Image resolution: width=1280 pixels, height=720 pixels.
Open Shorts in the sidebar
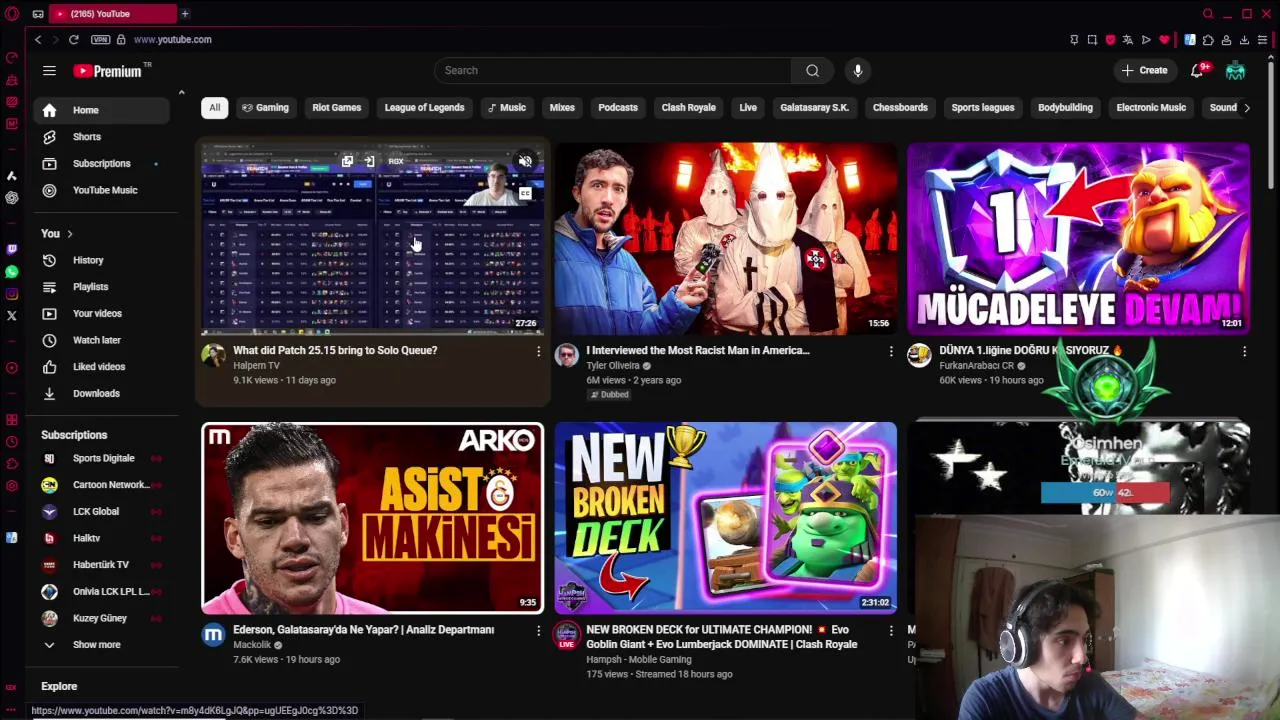102,137
